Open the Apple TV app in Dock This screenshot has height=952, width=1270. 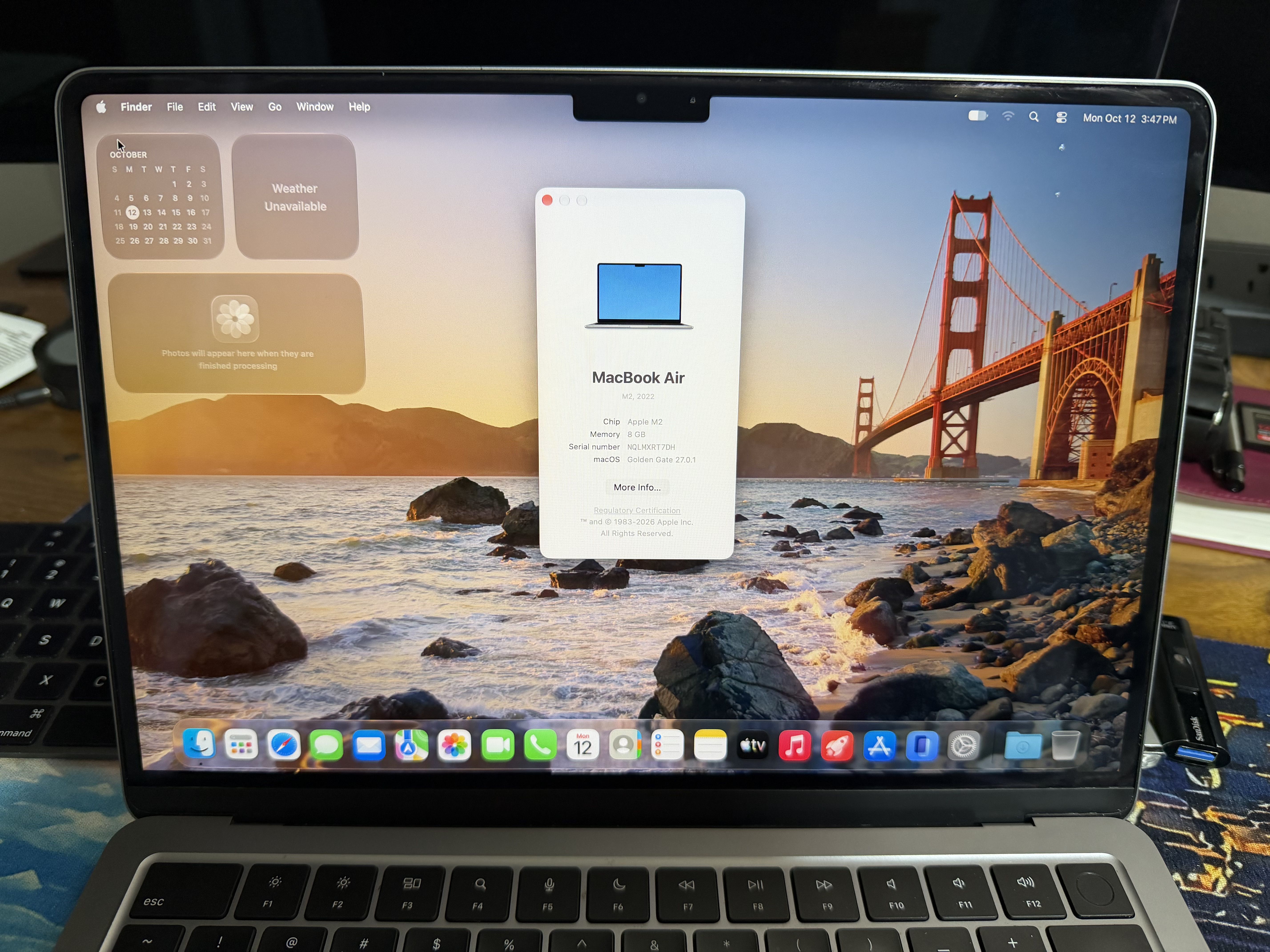coord(753,745)
